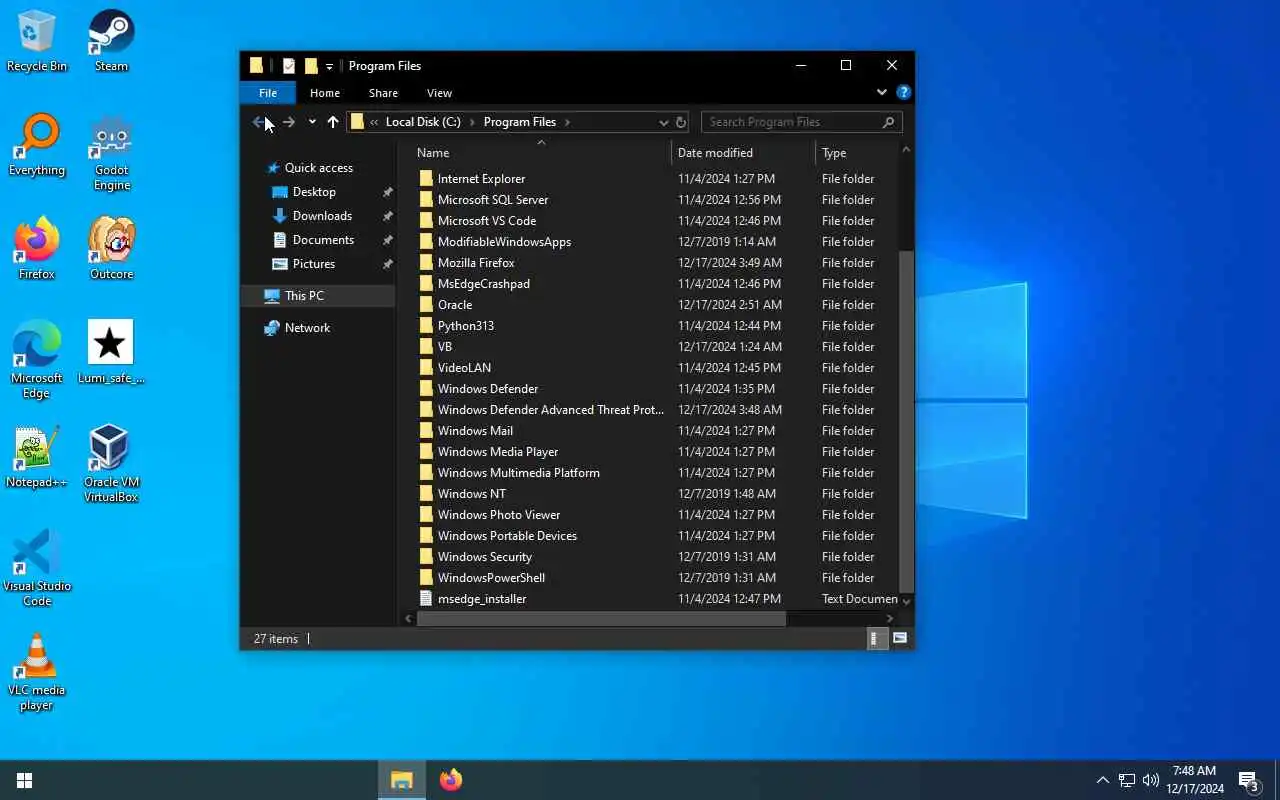Viewport: 1280px width, 800px height.
Task: Open the Home ribbon tab
Action: pyautogui.click(x=325, y=93)
